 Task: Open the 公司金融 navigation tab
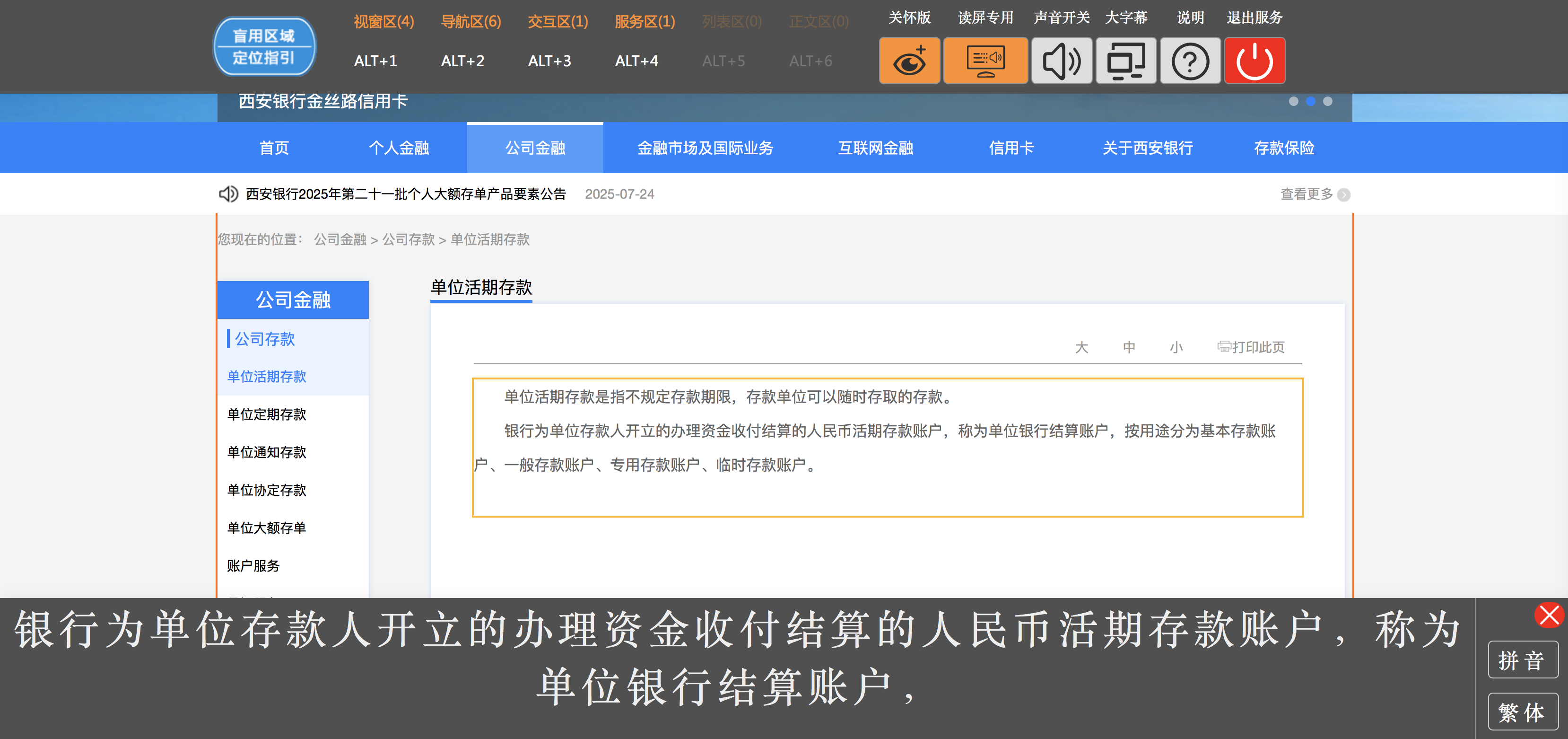pos(535,148)
